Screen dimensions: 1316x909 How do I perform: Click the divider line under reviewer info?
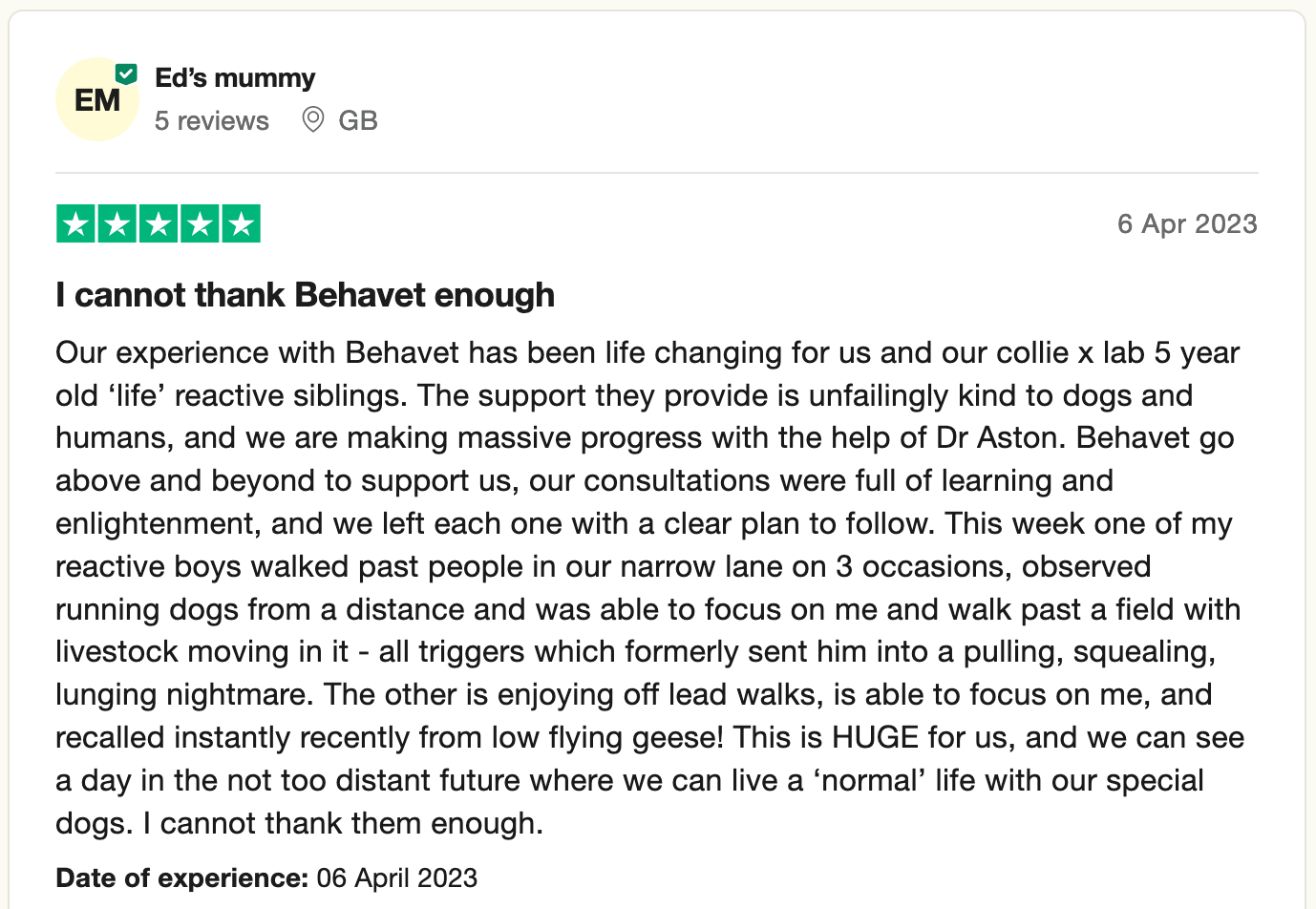657,173
